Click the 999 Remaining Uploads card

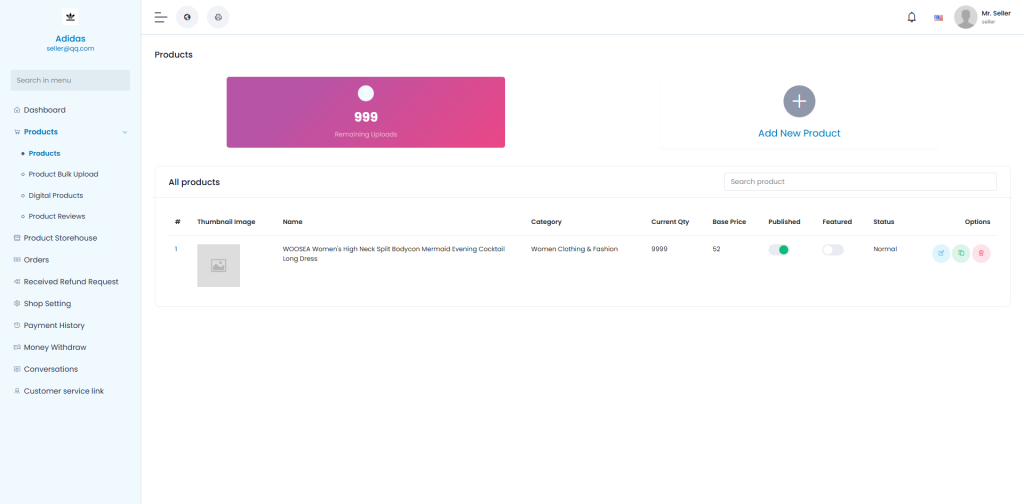click(366, 112)
